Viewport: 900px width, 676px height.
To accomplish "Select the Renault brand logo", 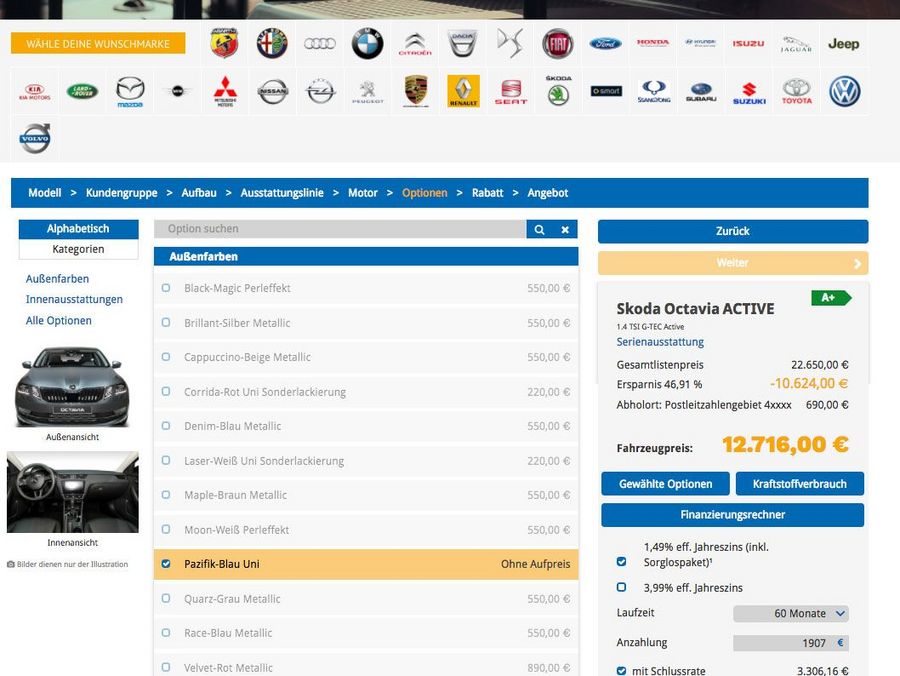I will [463, 91].
